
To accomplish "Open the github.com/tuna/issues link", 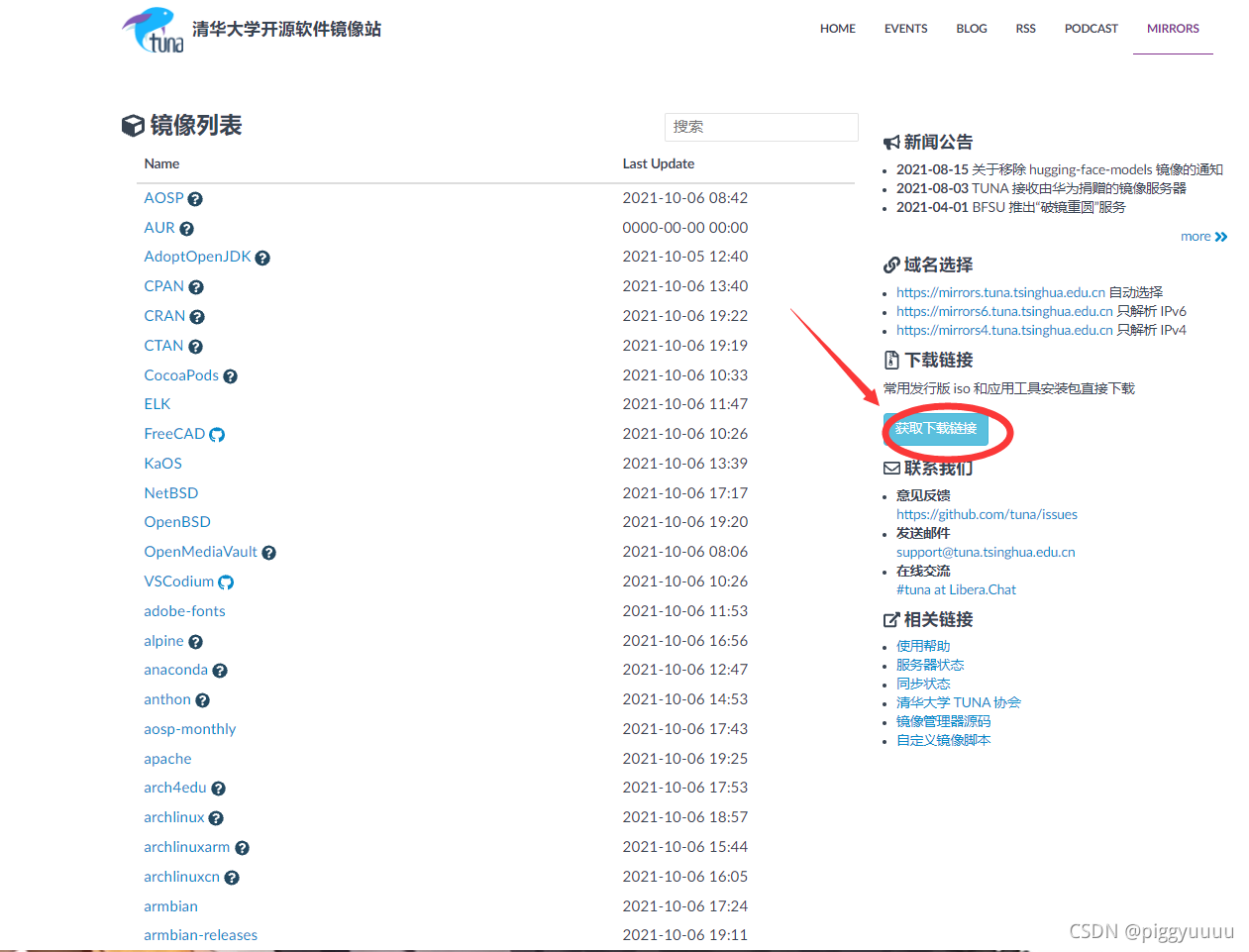I will (x=987, y=514).
